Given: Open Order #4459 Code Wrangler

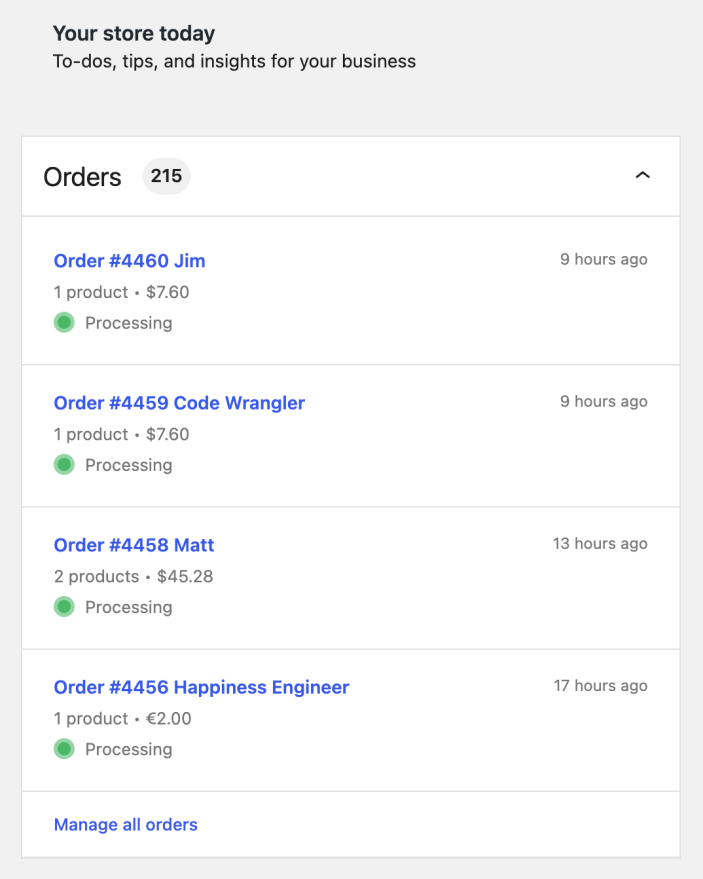Looking at the screenshot, I should point(179,403).
